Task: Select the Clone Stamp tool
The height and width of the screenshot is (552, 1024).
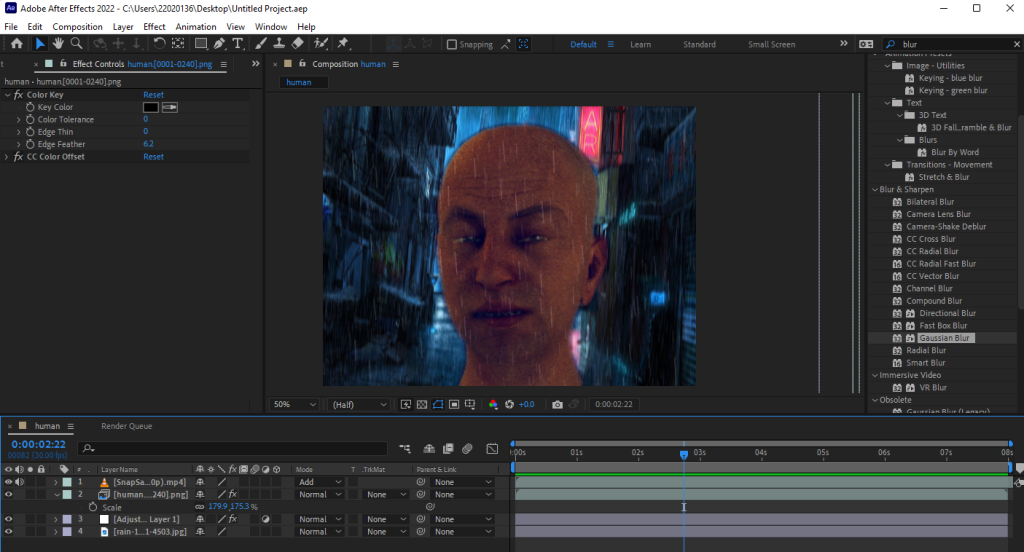Action: tap(279, 44)
